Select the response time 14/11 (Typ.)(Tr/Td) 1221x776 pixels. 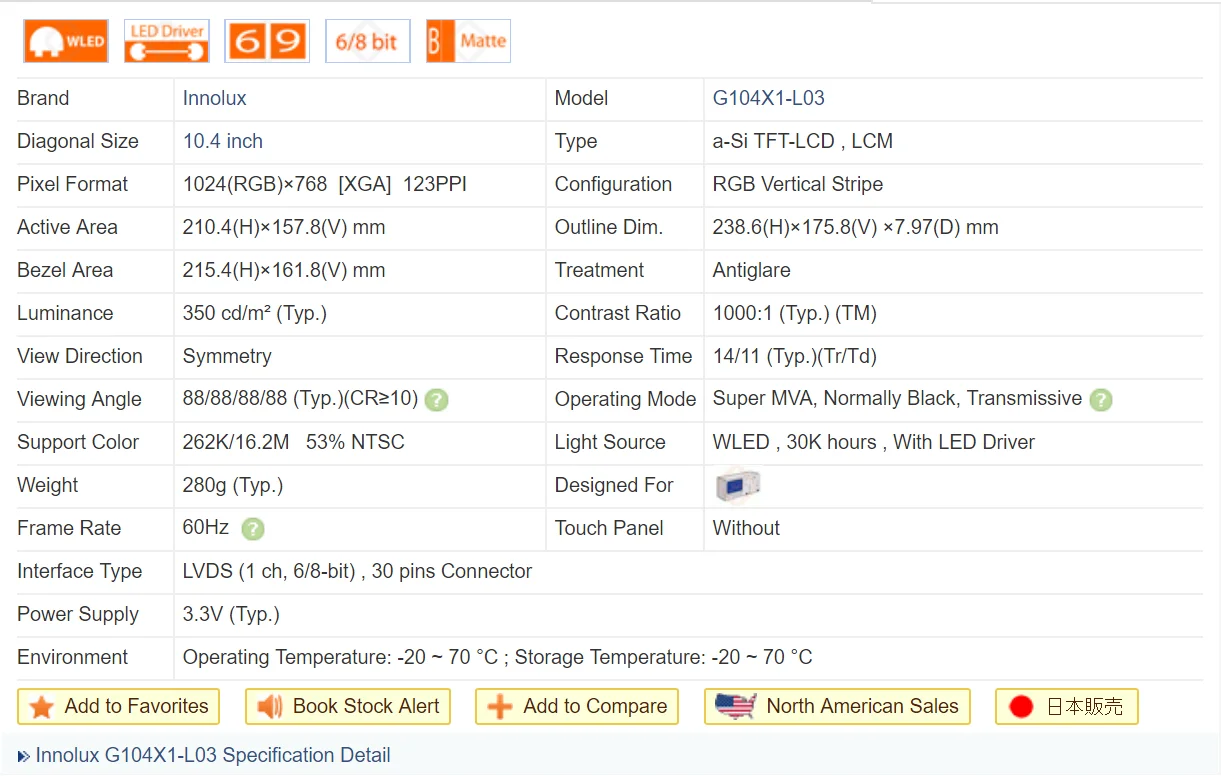point(795,356)
